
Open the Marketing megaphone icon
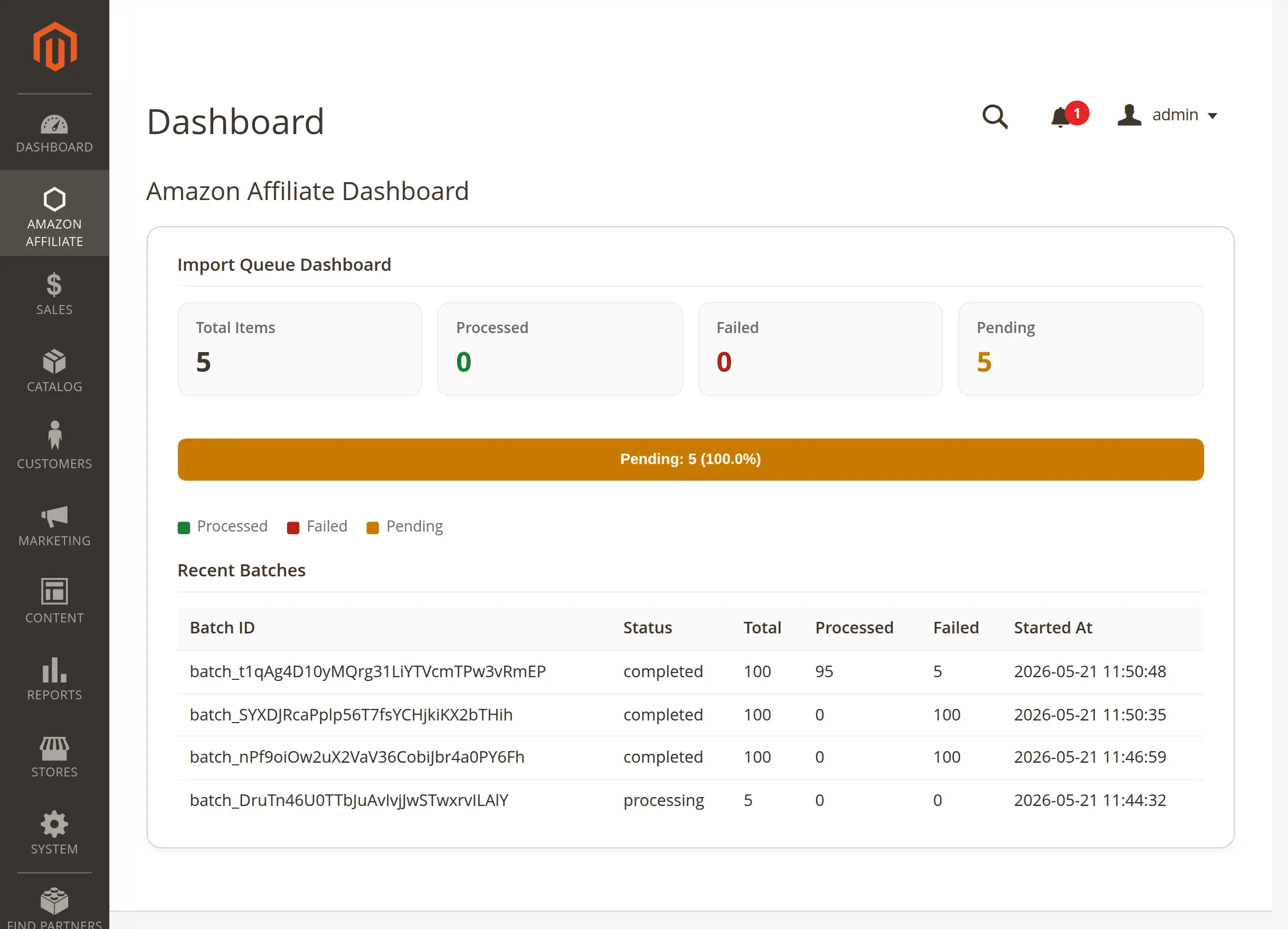click(x=54, y=516)
